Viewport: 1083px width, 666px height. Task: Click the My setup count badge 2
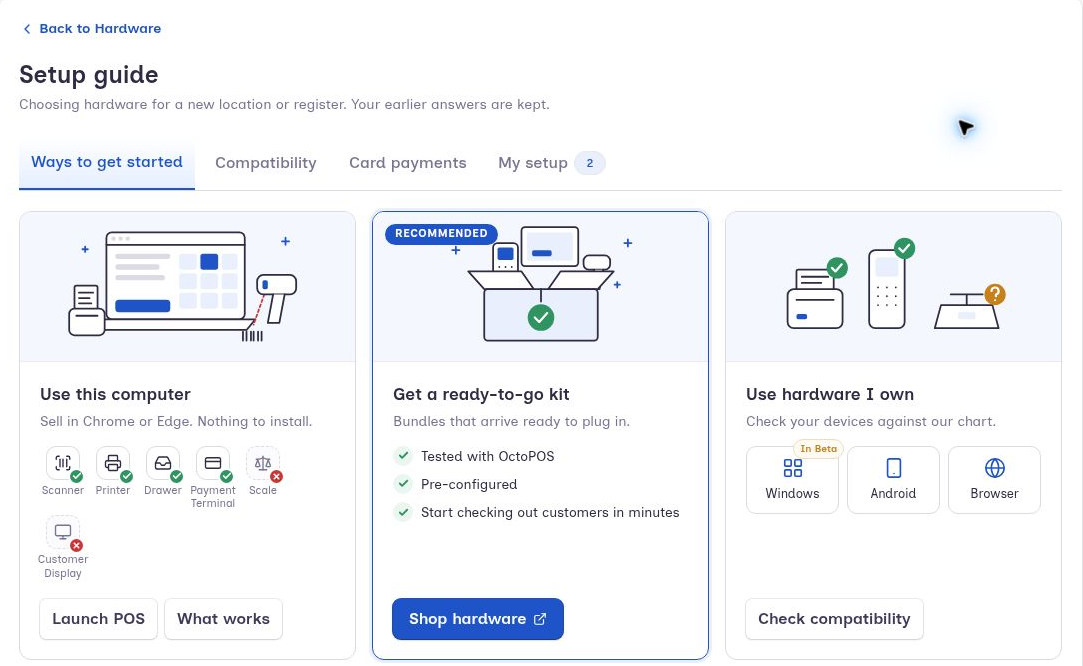590,163
